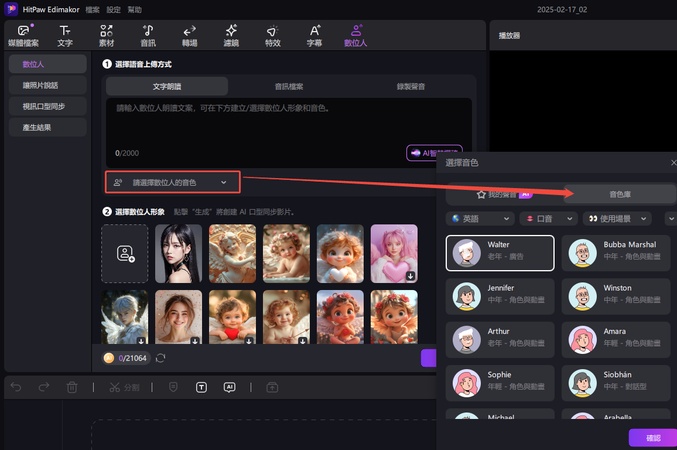Screen dimensions: 677x450
Task: Click the purple 確認 confirm button
Action: tap(653, 437)
